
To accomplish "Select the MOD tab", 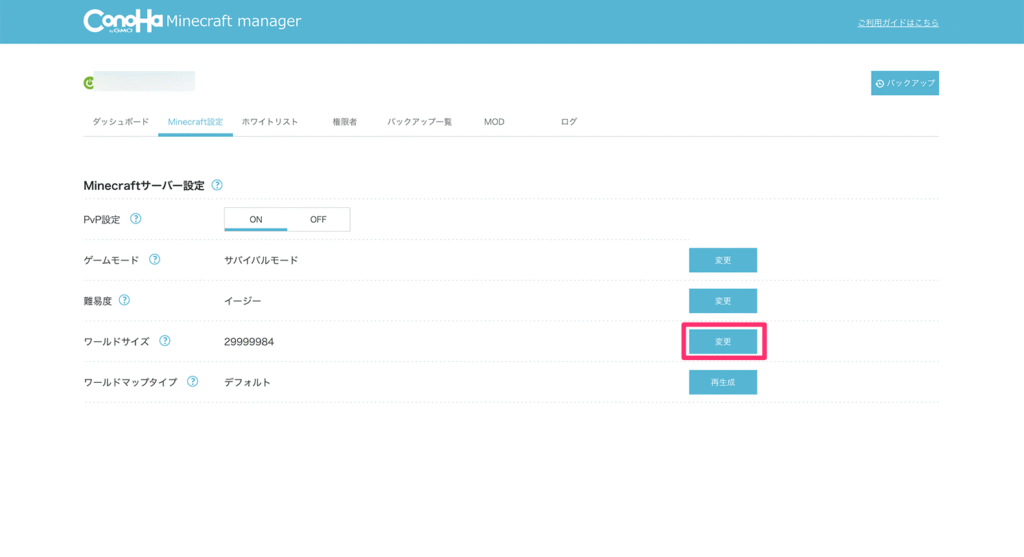I will [494, 122].
